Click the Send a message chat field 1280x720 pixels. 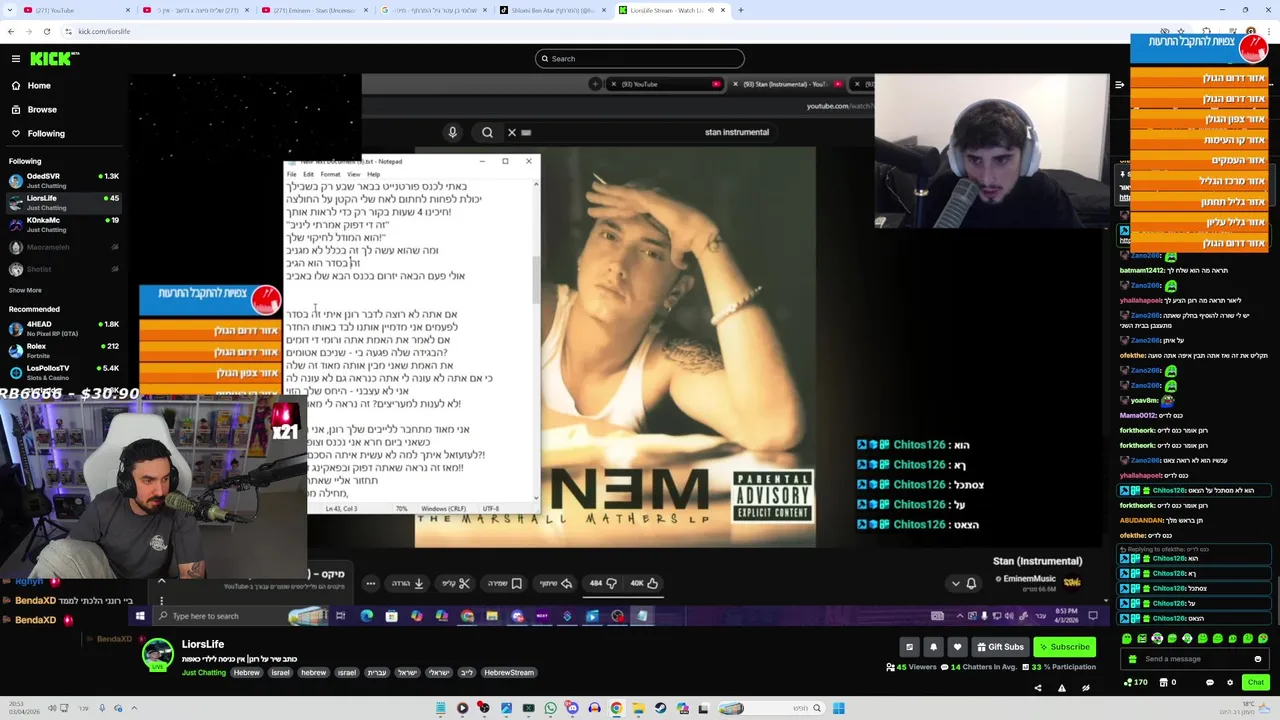click(1195, 659)
